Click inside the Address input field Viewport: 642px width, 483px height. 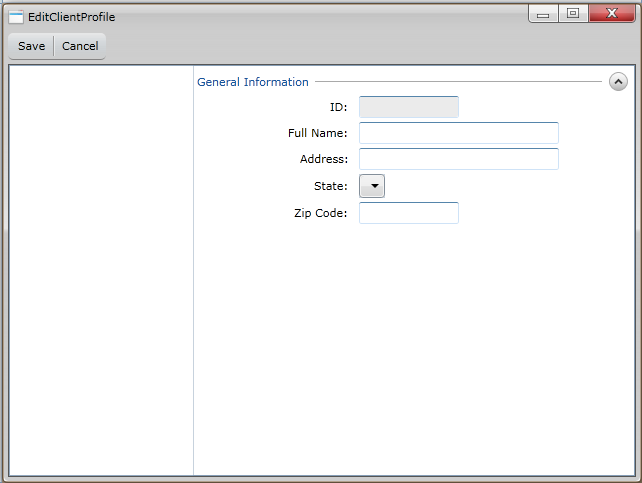tap(459, 159)
